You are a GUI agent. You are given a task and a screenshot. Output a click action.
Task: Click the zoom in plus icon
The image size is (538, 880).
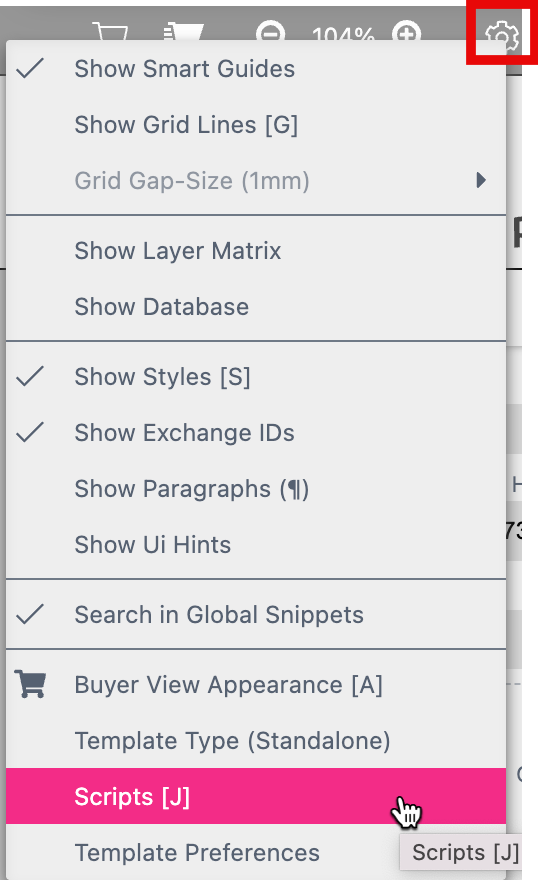coord(406,33)
